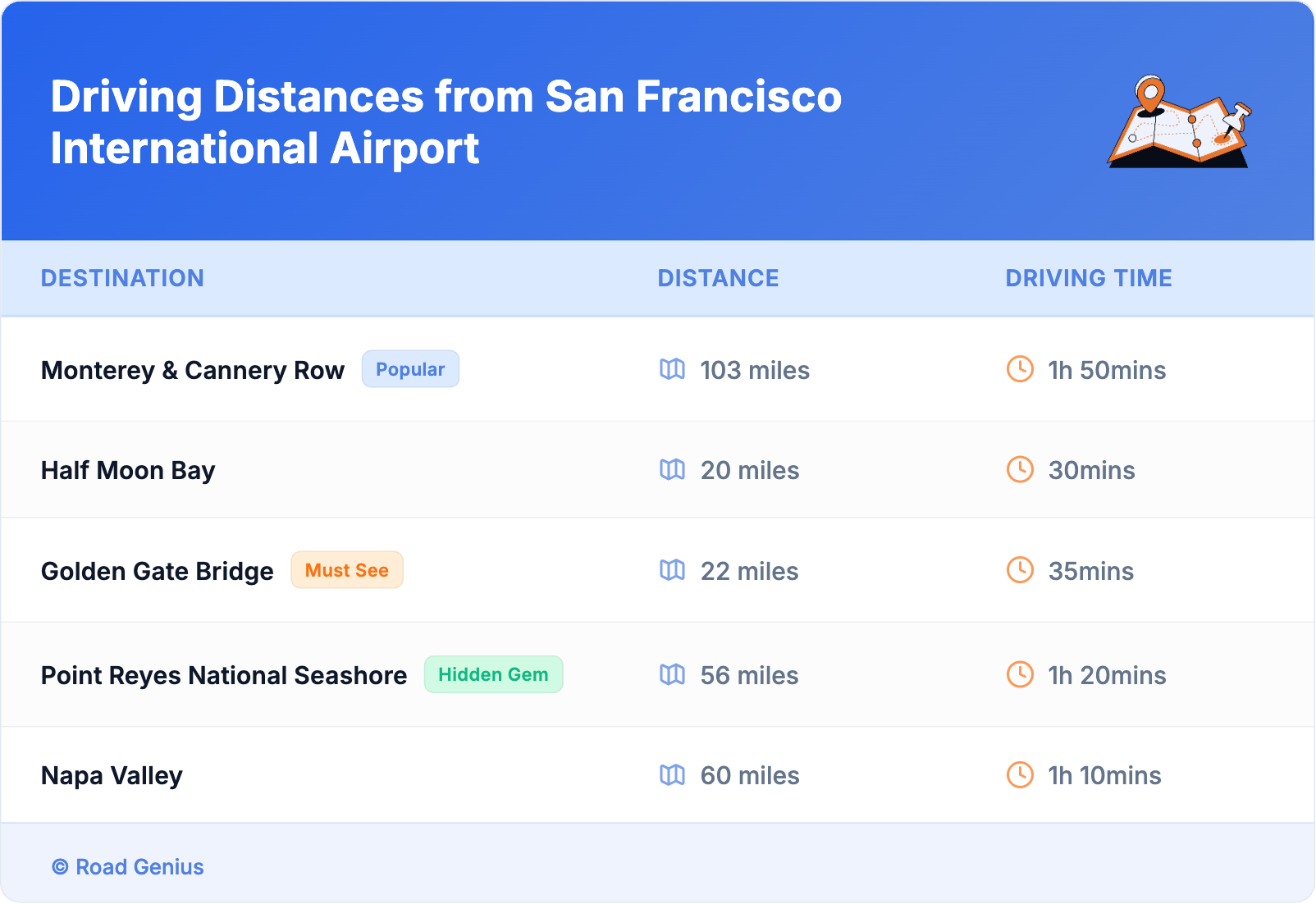Click the map icon beside 103 miles
This screenshot has height=904, width=1316.
672,369
